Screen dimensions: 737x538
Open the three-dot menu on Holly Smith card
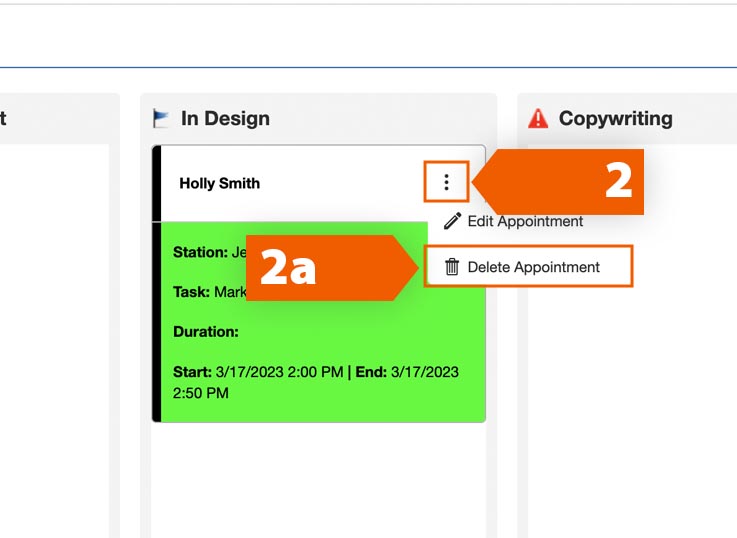click(x=446, y=182)
